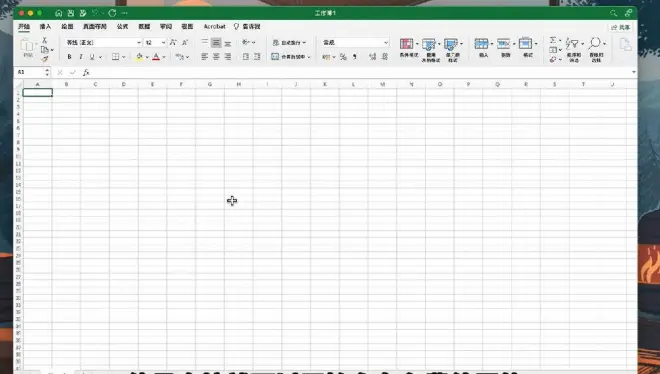
Task: Click the A1 name box field
Action: tap(30, 72)
